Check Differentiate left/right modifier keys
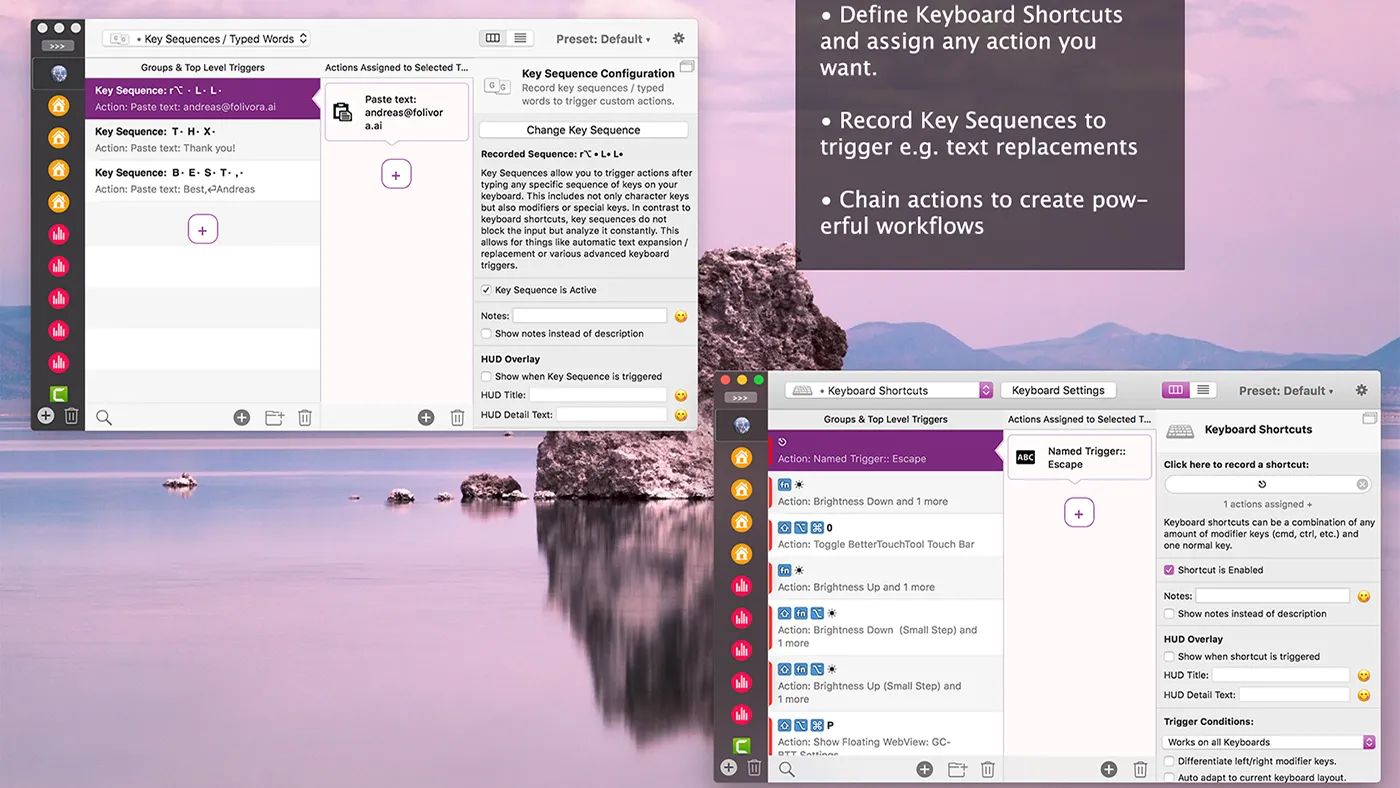 point(1169,760)
